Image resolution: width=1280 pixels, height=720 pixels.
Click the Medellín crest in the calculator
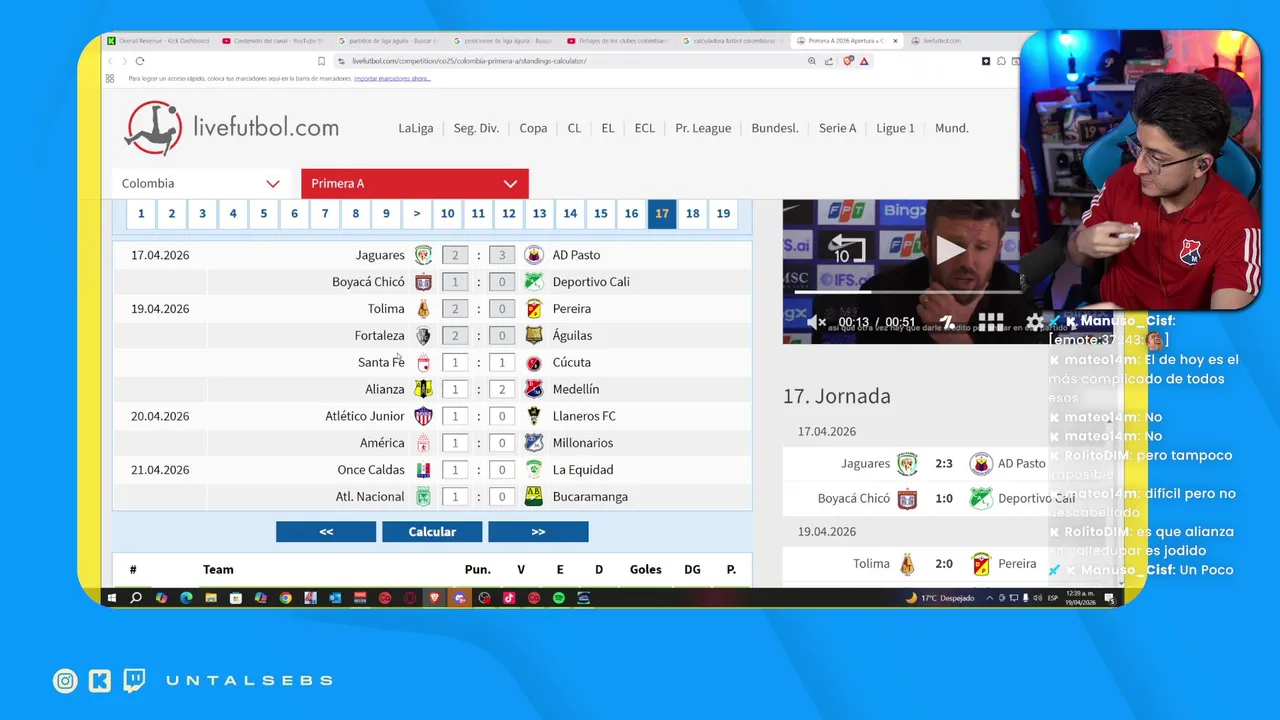coord(533,389)
